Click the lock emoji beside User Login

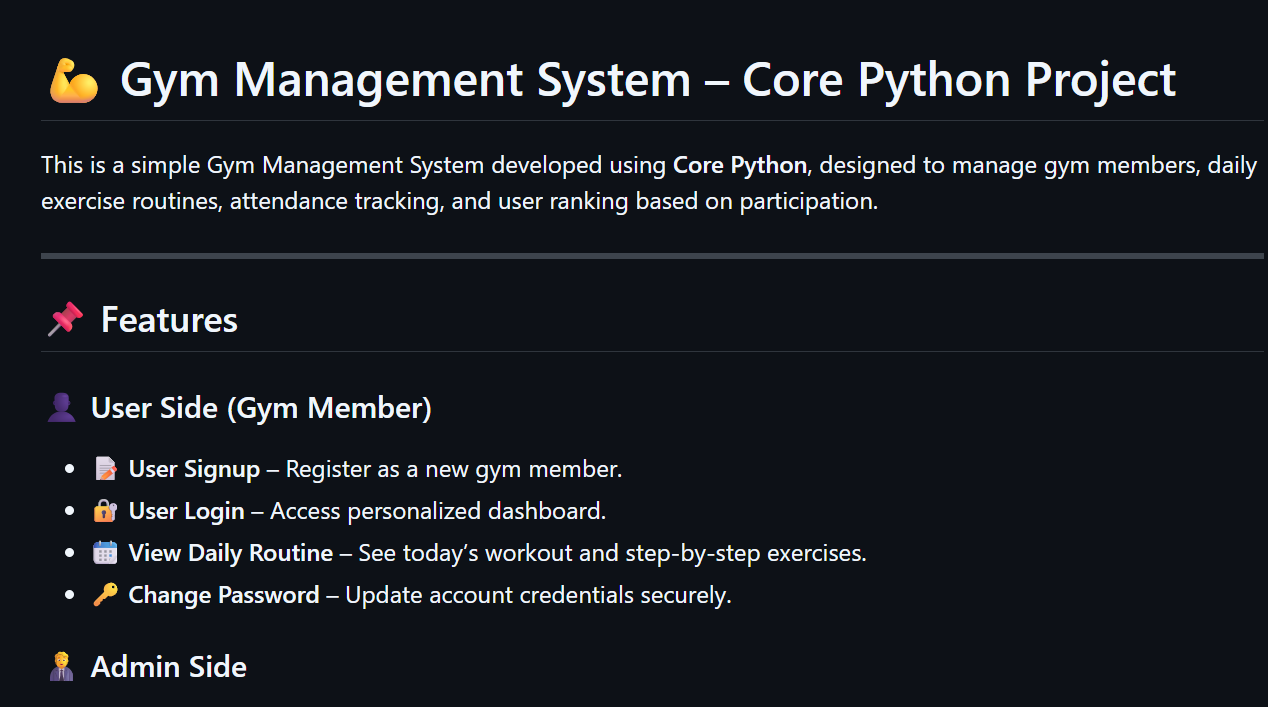click(x=105, y=511)
